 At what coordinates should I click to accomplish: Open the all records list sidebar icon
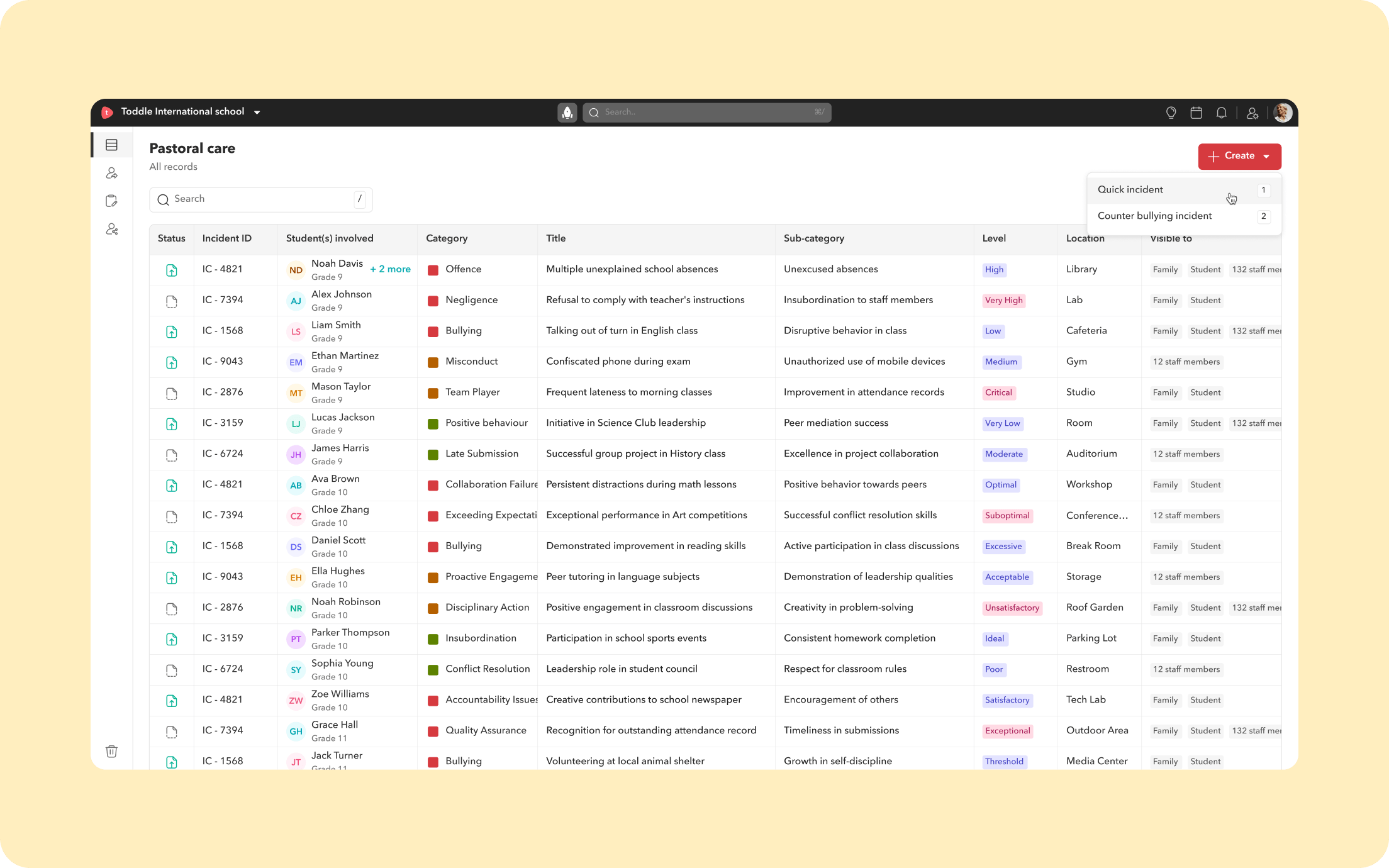[x=112, y=145]
